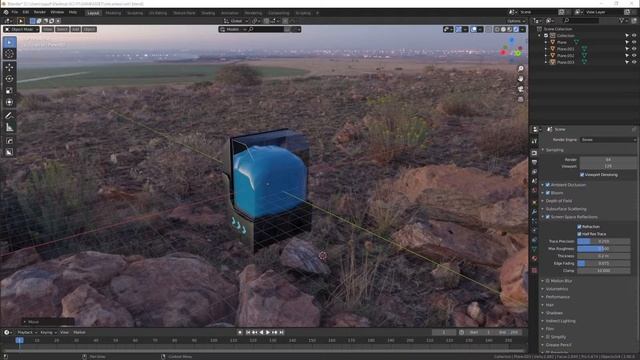Open the Render properties tab icon
Viewport: 640px width, 360px height.
(x=534, y=153)
